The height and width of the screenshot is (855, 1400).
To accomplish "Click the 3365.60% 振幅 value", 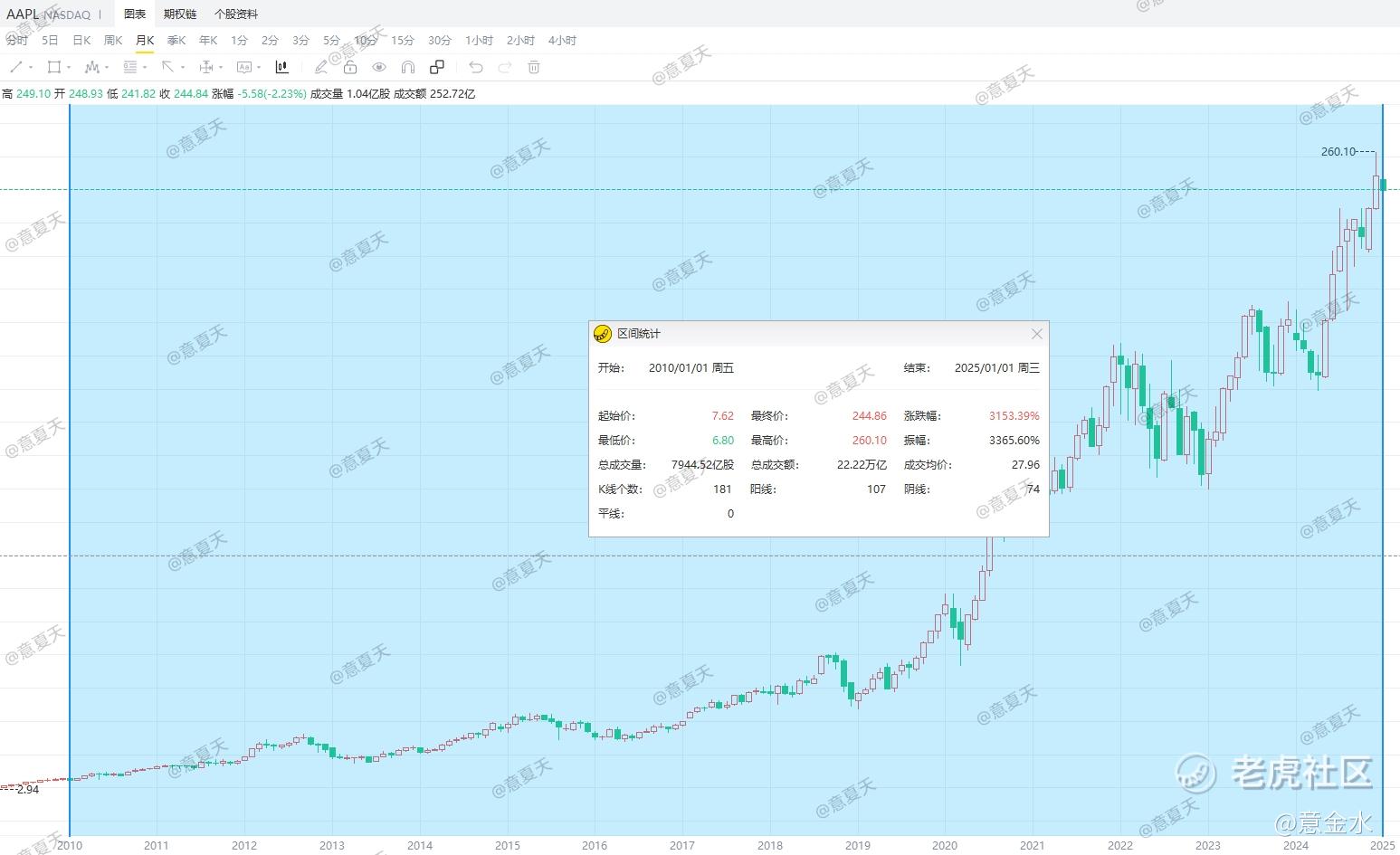I will coord(1014,441).
